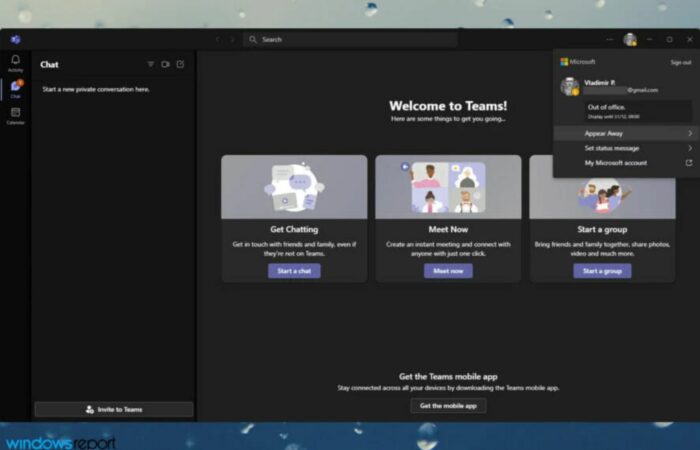Click the 'Get the Teams mobile app' heading
The image size is (700, 450).
tap(448, 376)
